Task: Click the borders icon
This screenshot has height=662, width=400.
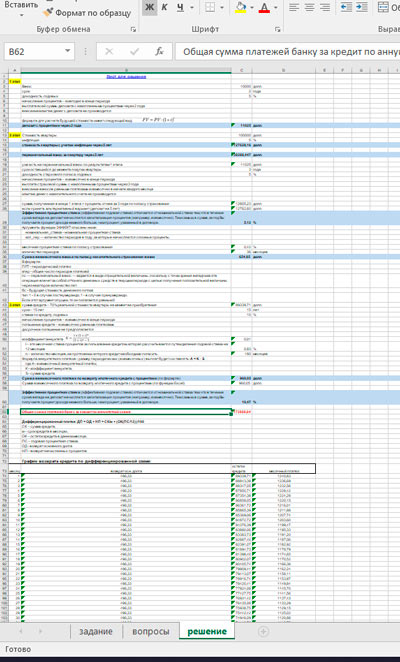Action: click(210, 8)
